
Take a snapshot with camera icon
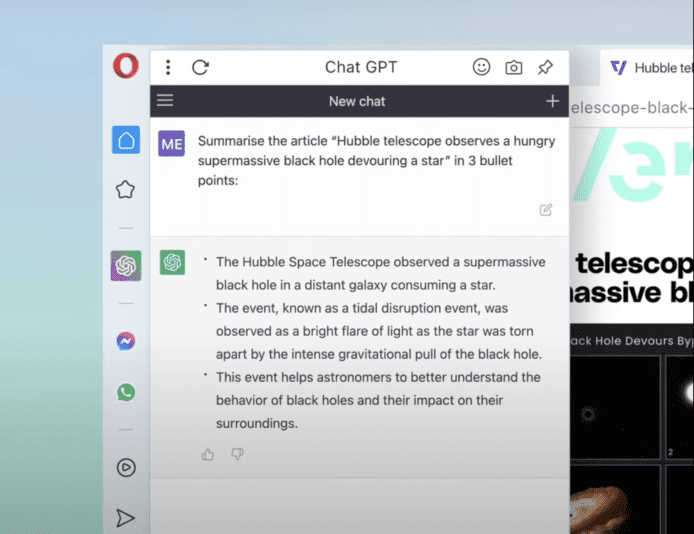click(x=513, y=67)
